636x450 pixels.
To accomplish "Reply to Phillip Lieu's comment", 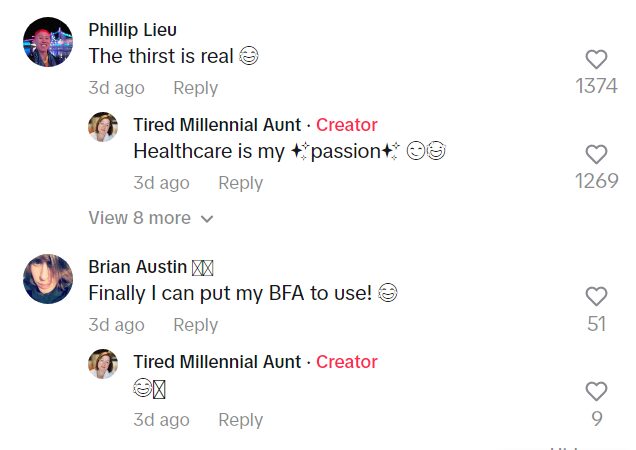I will coord(195,88).
